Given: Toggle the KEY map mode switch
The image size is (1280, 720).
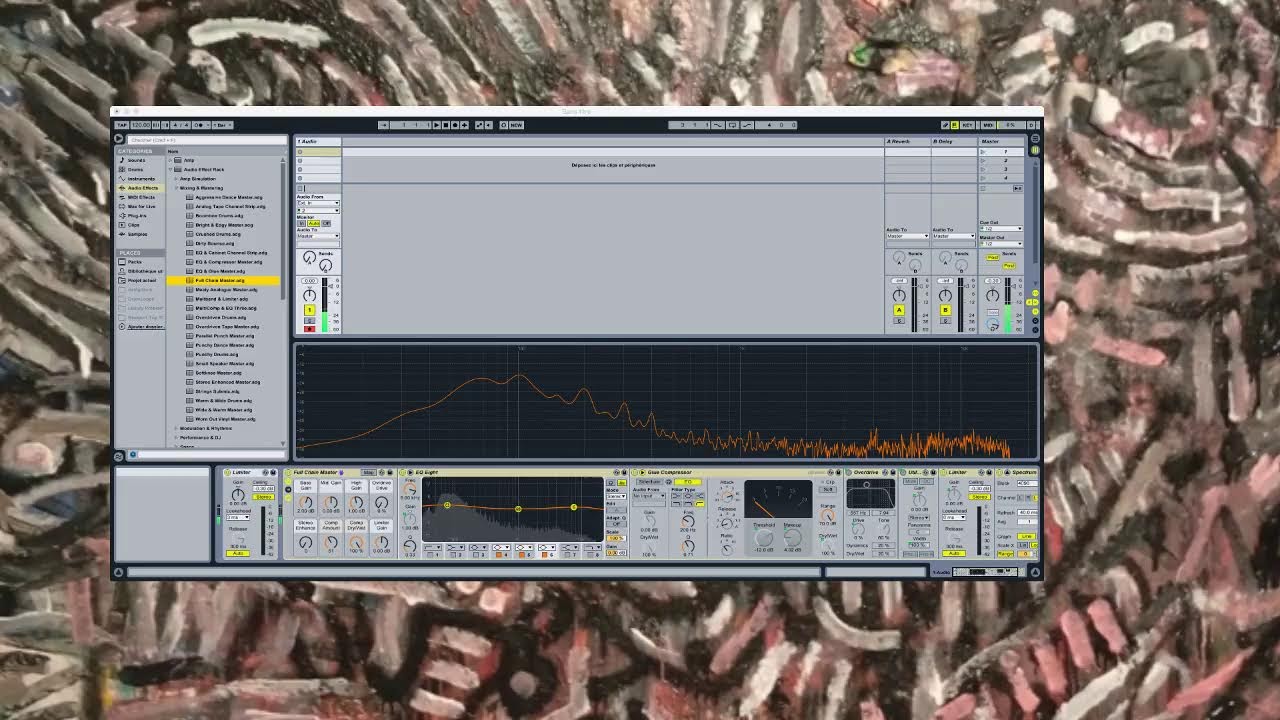Looking at the screenshot, I should (x=967, y=125).
